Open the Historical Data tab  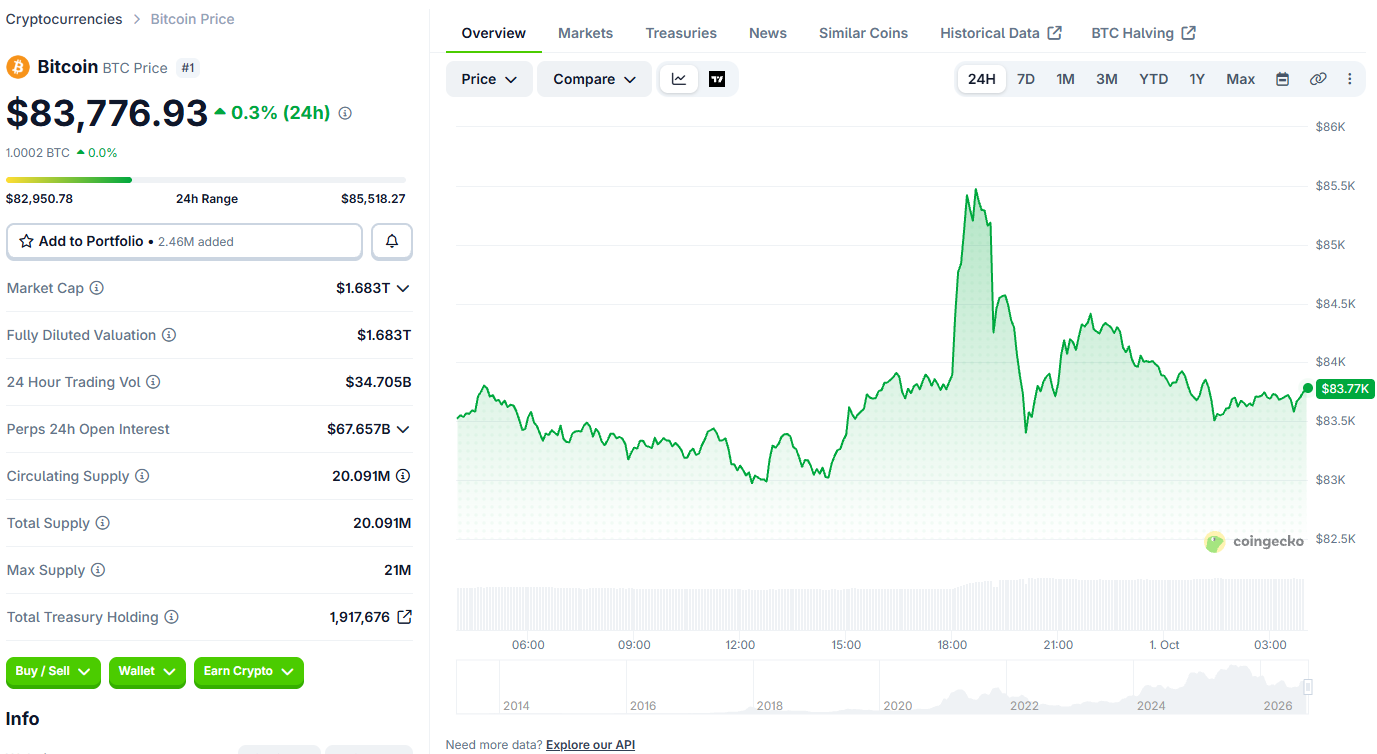[x=1001, y=33]
